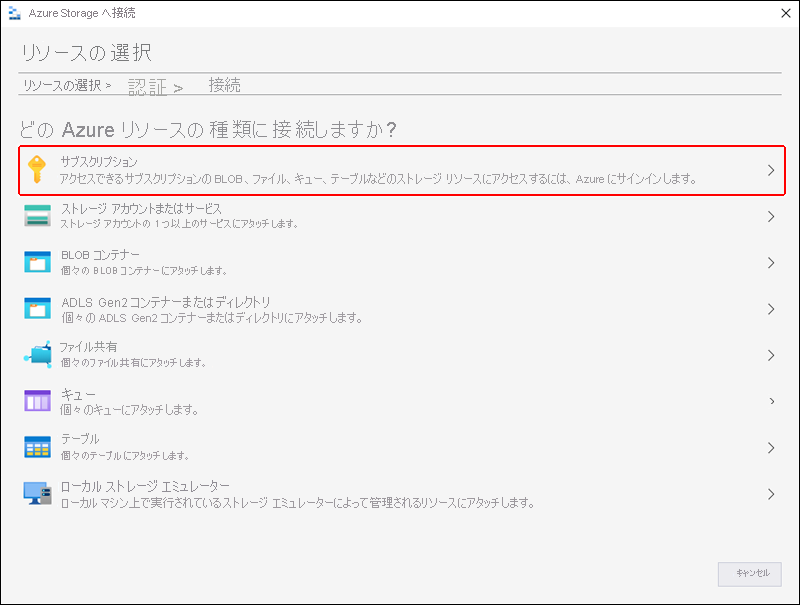Image resolution: width=800 pixels, height=605 pixels.
Task: Click the local emulator description text
Action: pyautogui.click(x=297, y=503)
